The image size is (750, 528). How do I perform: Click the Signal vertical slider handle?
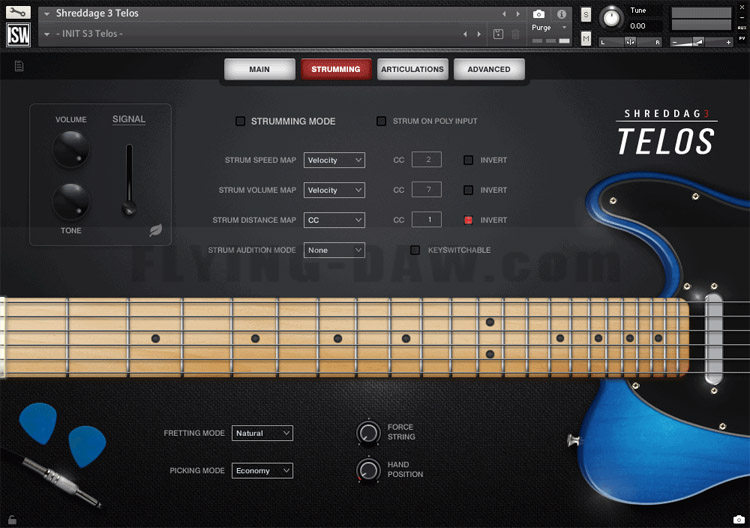(129, 209)
